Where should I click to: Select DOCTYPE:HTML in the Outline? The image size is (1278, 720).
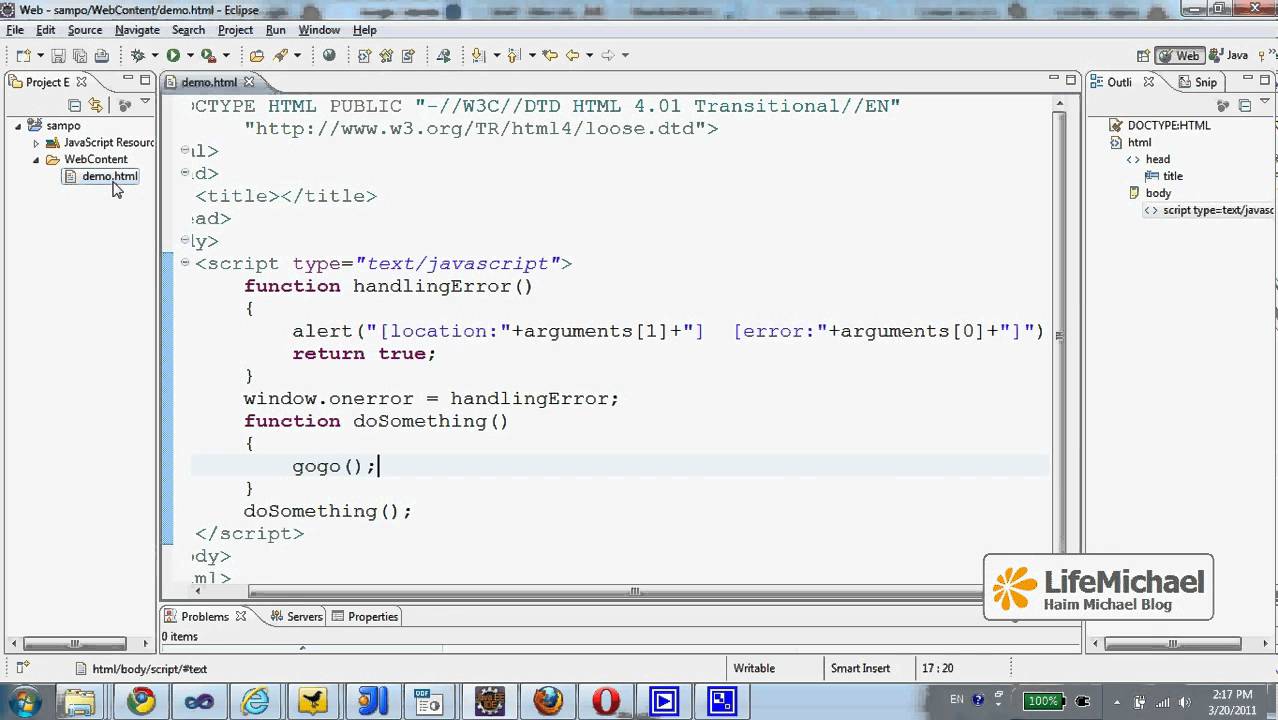(x=1160, y=125)
